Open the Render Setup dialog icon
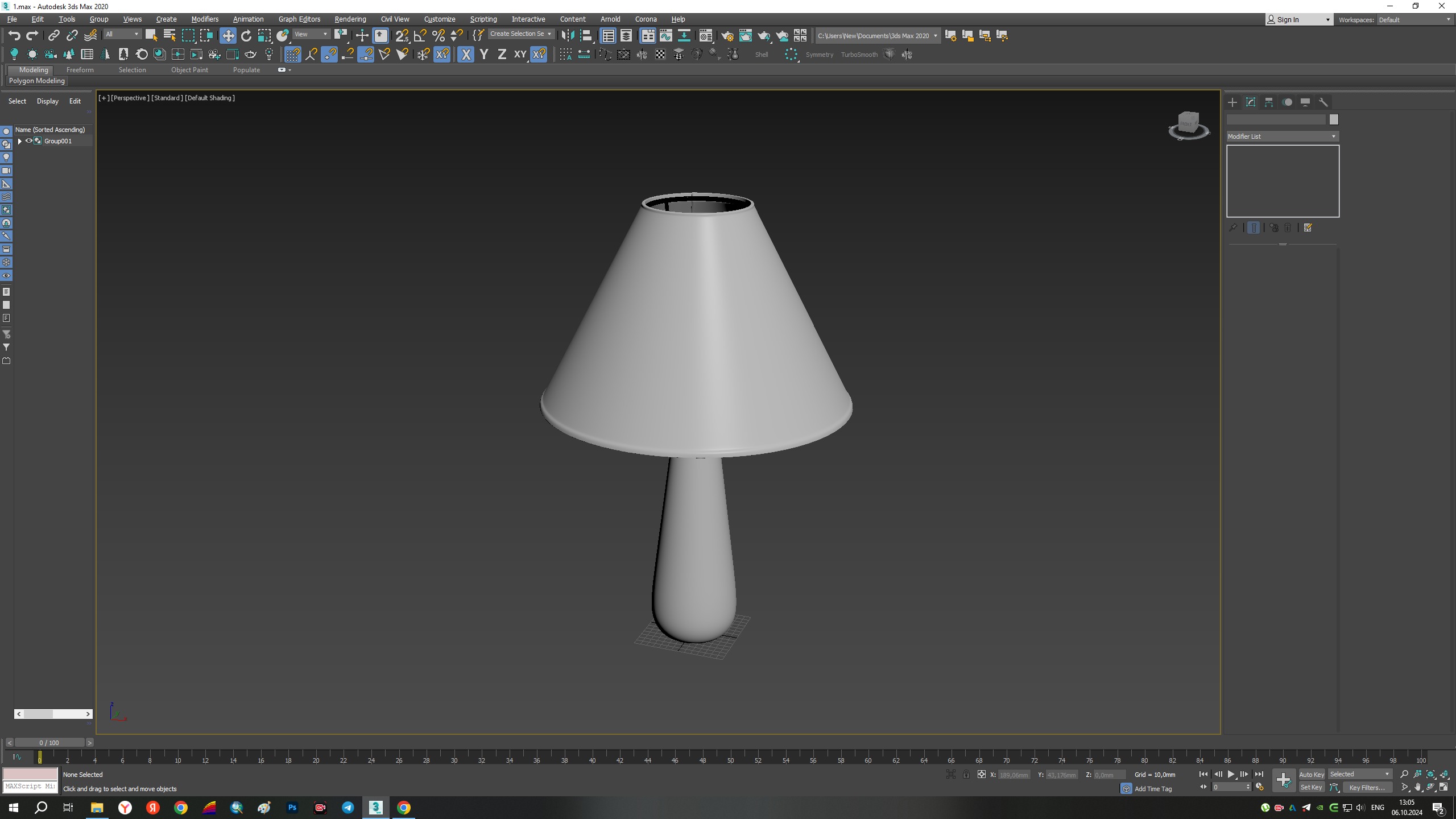 tap(727, 36)
